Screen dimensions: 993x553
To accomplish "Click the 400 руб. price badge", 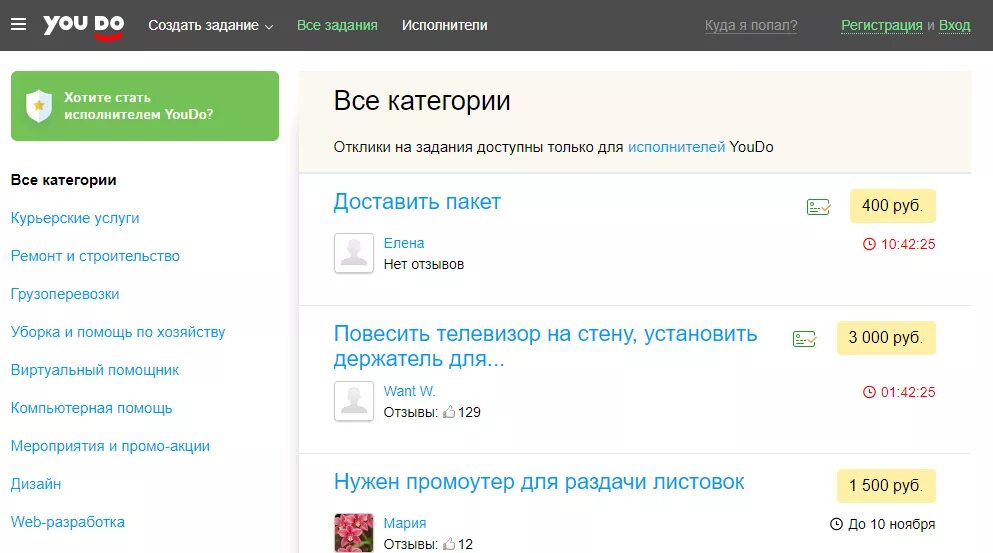I will (x=892, y=206).
